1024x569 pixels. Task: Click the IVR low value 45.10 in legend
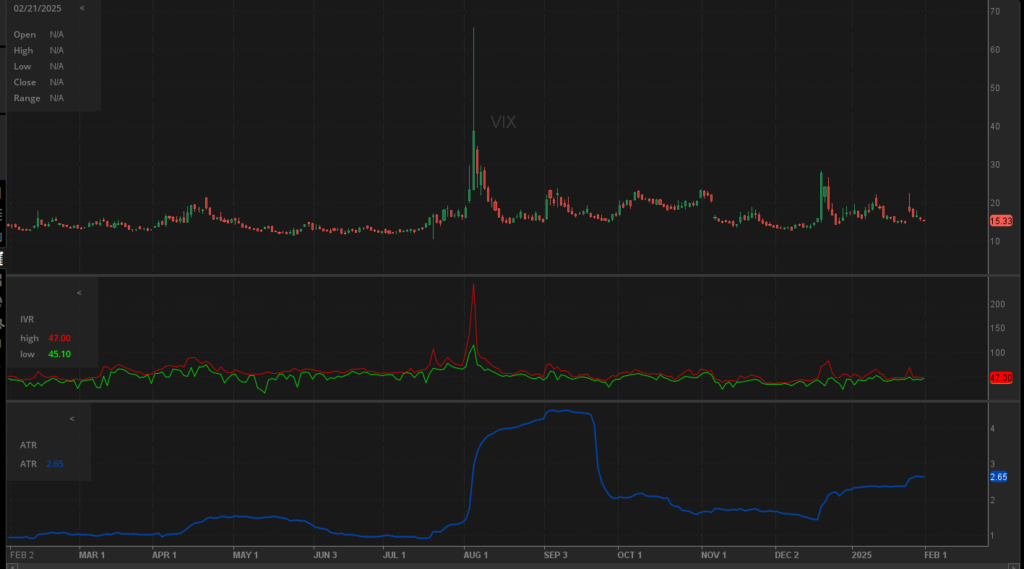tap(59, 353)
